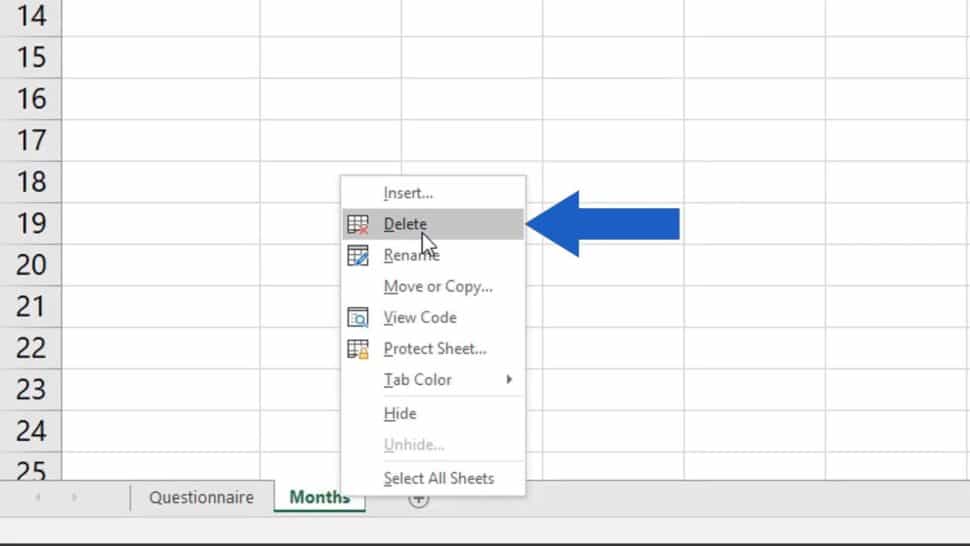The image size is (970, 546).
Task: Select View Code menu entry
Action: [433, 317]
